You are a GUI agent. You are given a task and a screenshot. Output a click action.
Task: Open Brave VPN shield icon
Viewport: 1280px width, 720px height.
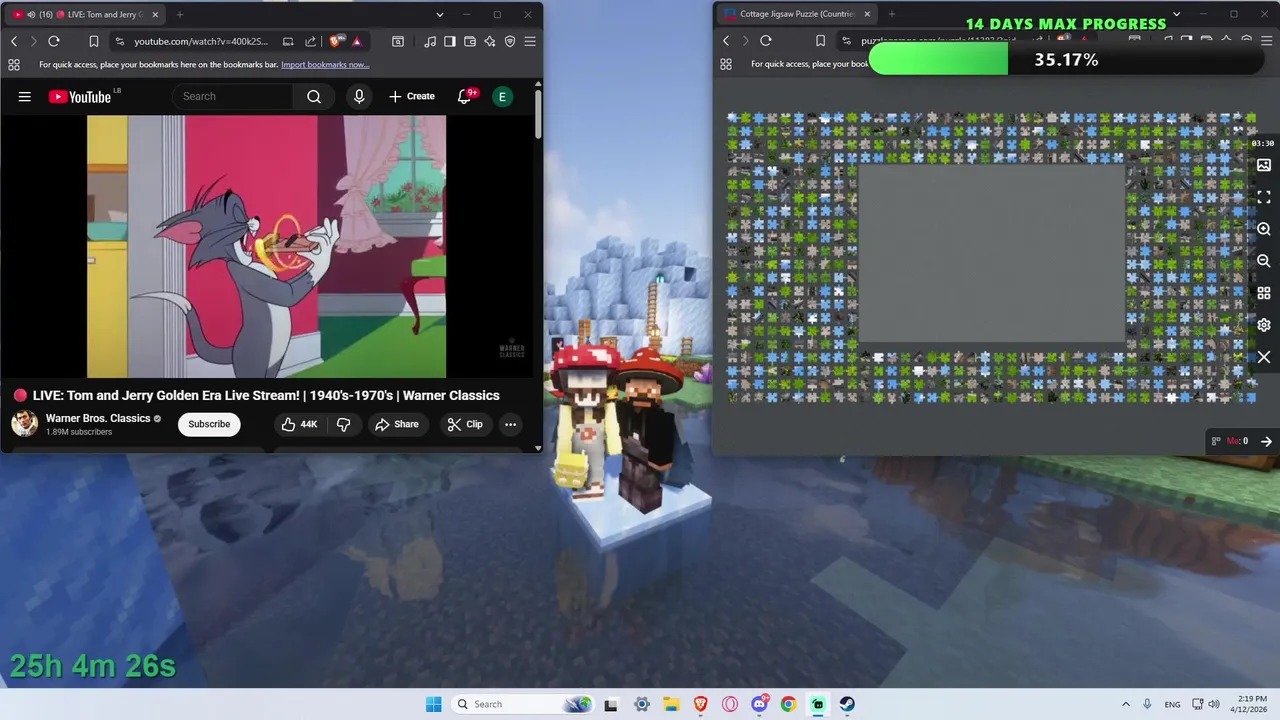tap(510, 41)
